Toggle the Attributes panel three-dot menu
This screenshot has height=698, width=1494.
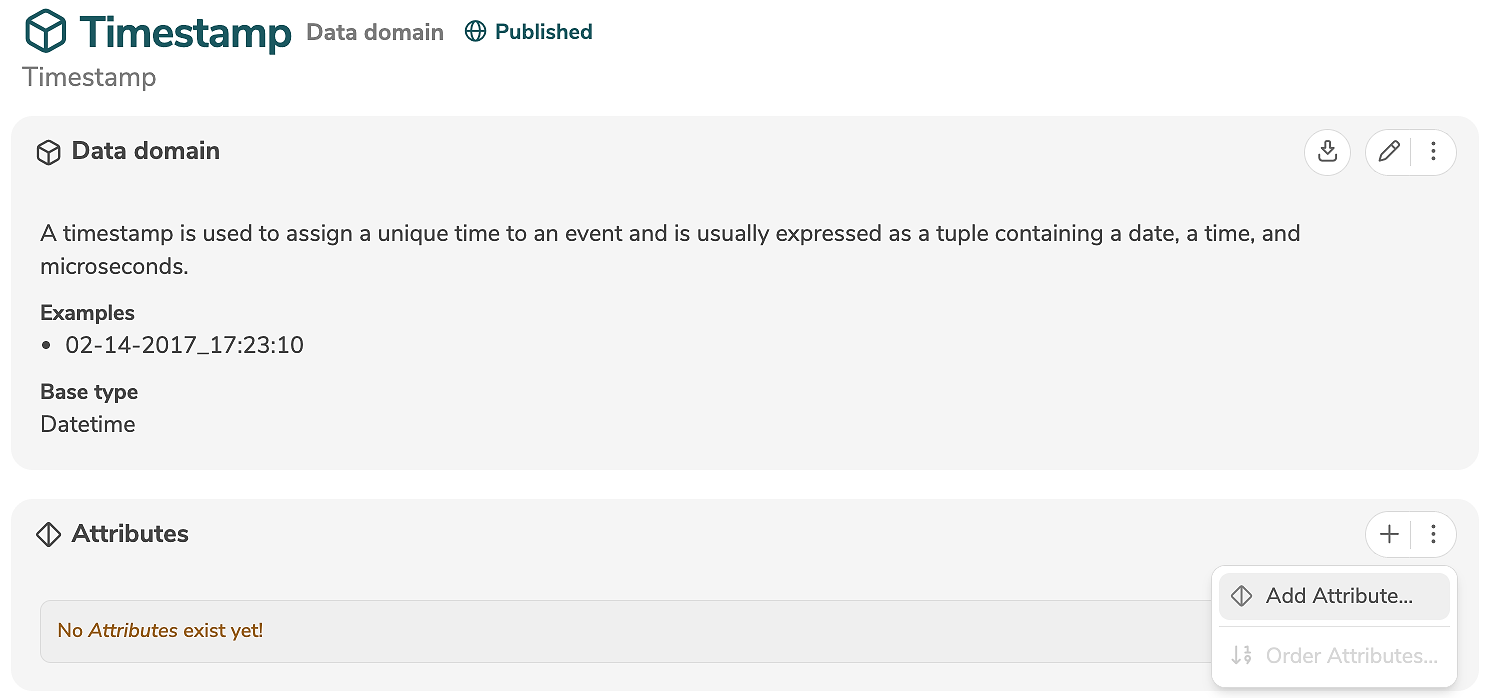1433,535
